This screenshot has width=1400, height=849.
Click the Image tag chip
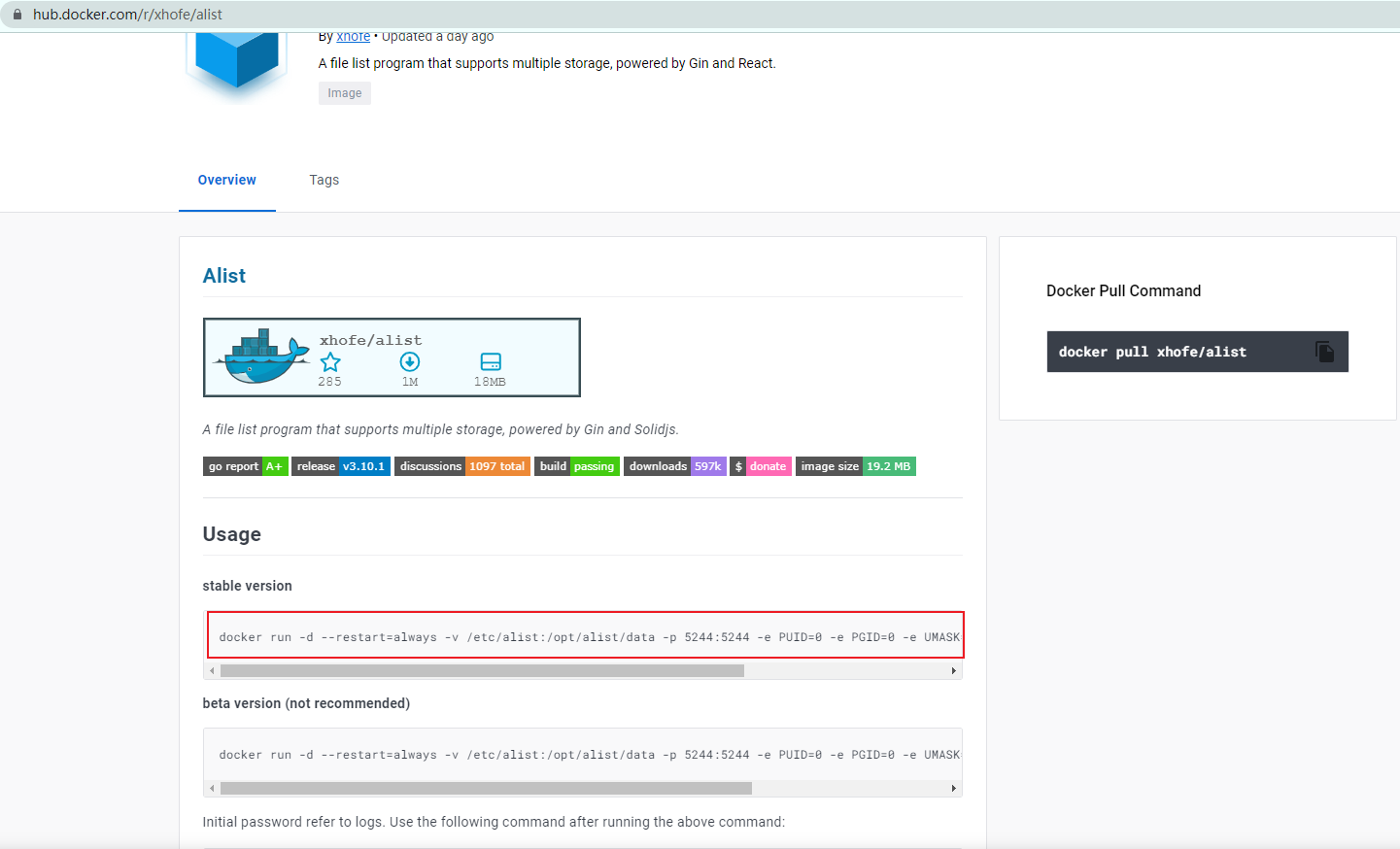345,93
